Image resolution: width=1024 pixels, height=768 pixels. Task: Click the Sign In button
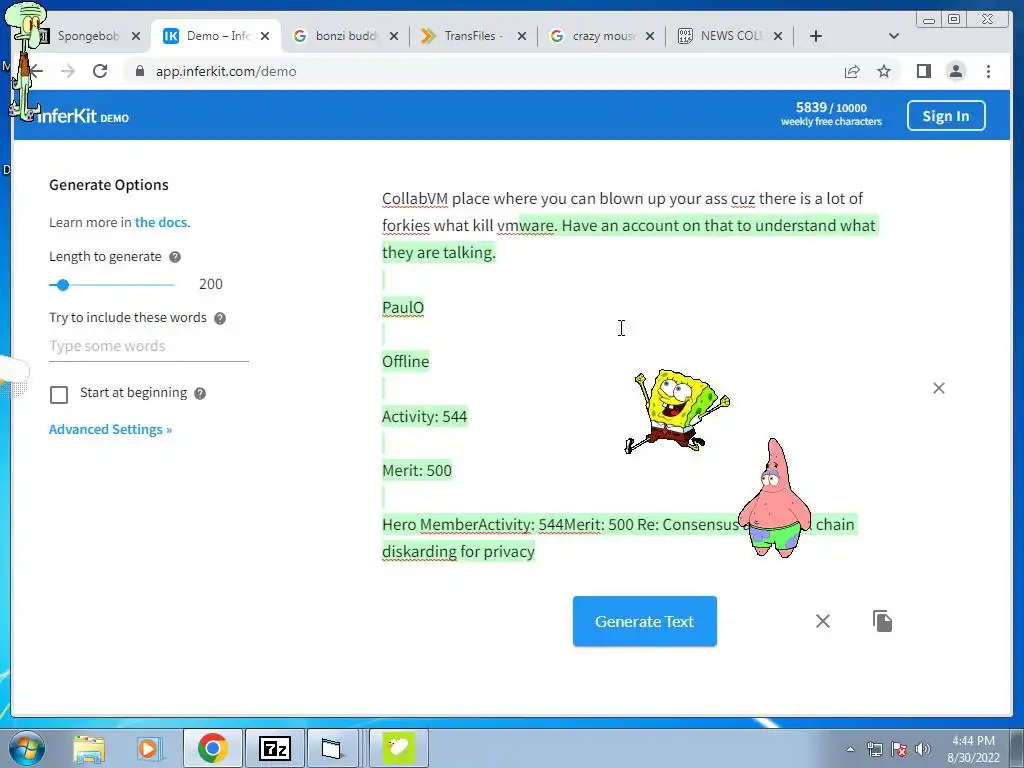[946, 116]
